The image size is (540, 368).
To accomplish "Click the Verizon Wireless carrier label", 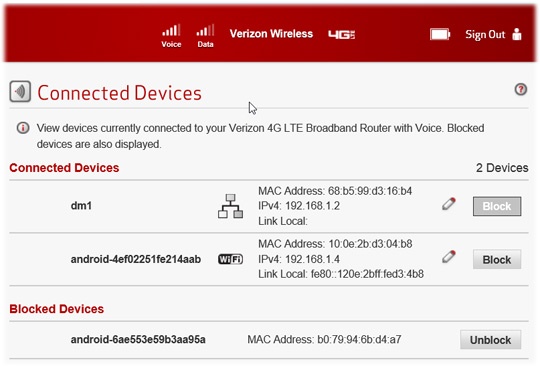I will (x=271, y=34).
